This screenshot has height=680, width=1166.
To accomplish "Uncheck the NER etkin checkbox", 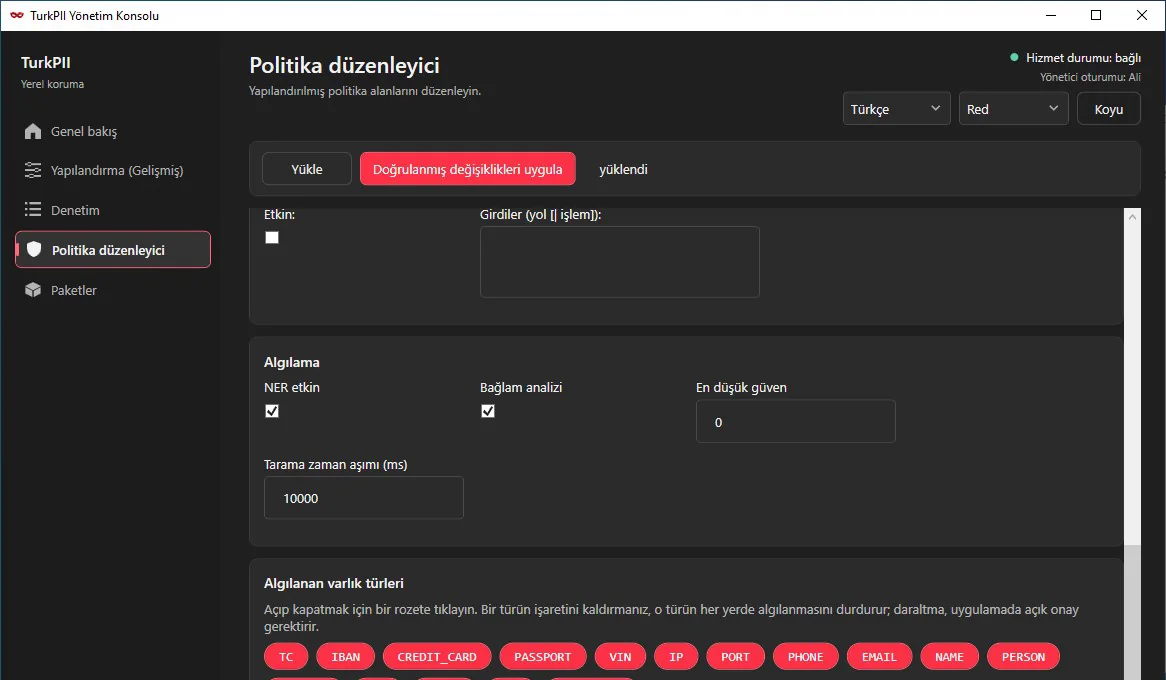I will (x=272, y=411).
